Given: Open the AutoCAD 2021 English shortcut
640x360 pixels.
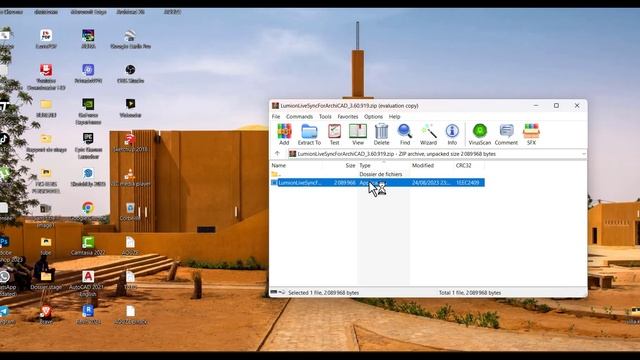Looking at the screenshot, I should click(88, 283).
